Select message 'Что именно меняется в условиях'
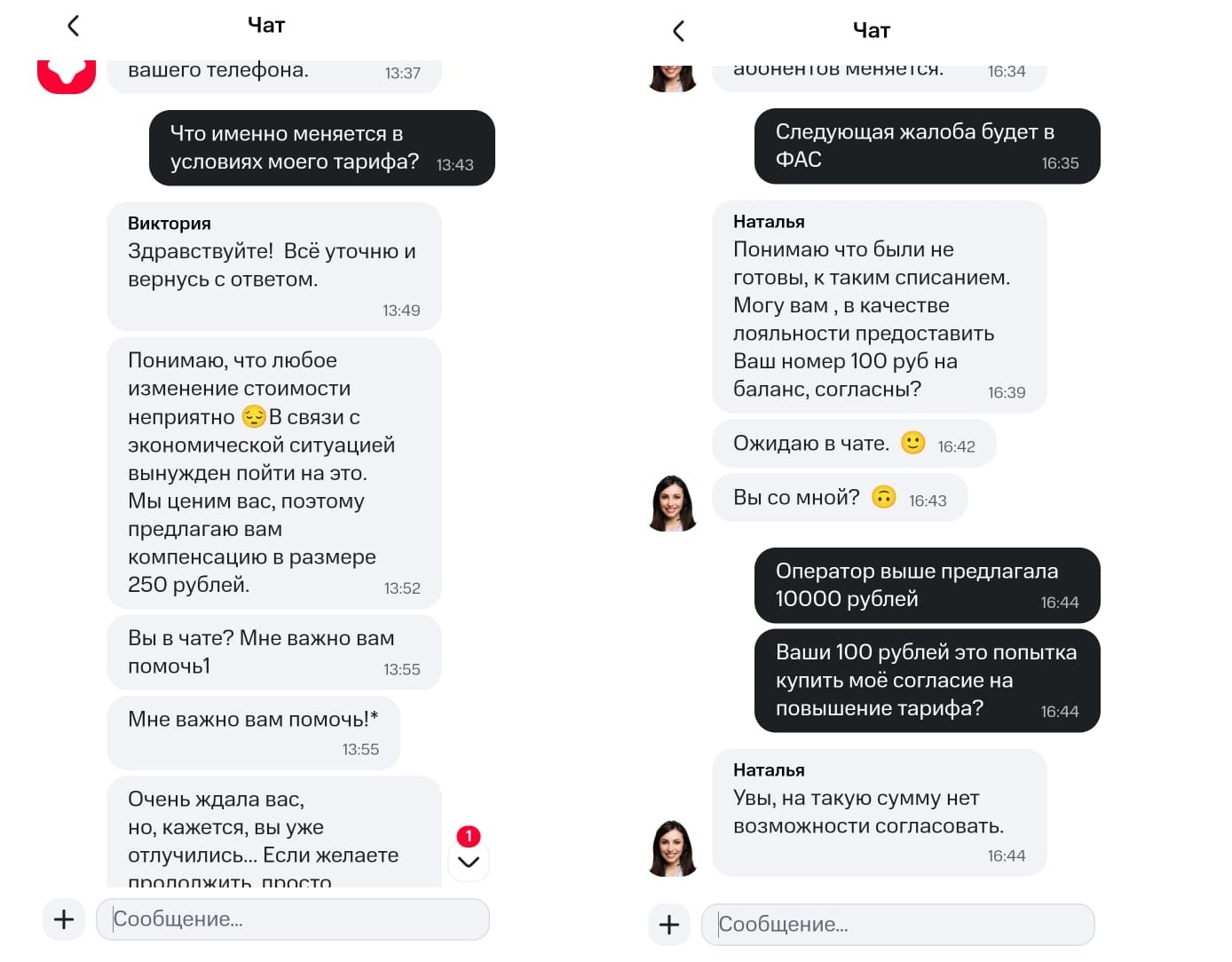The height and width of the screenshot is (962, 1232). pos(321,148)
